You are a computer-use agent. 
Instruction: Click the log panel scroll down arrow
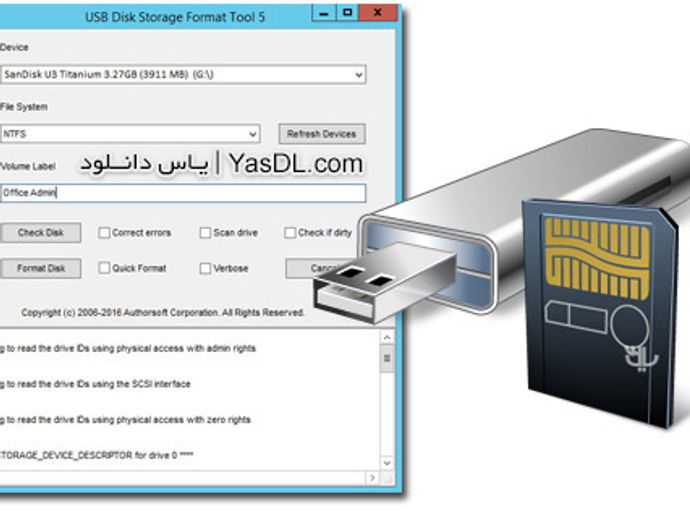pyautogui.click(x=387, y=463)
